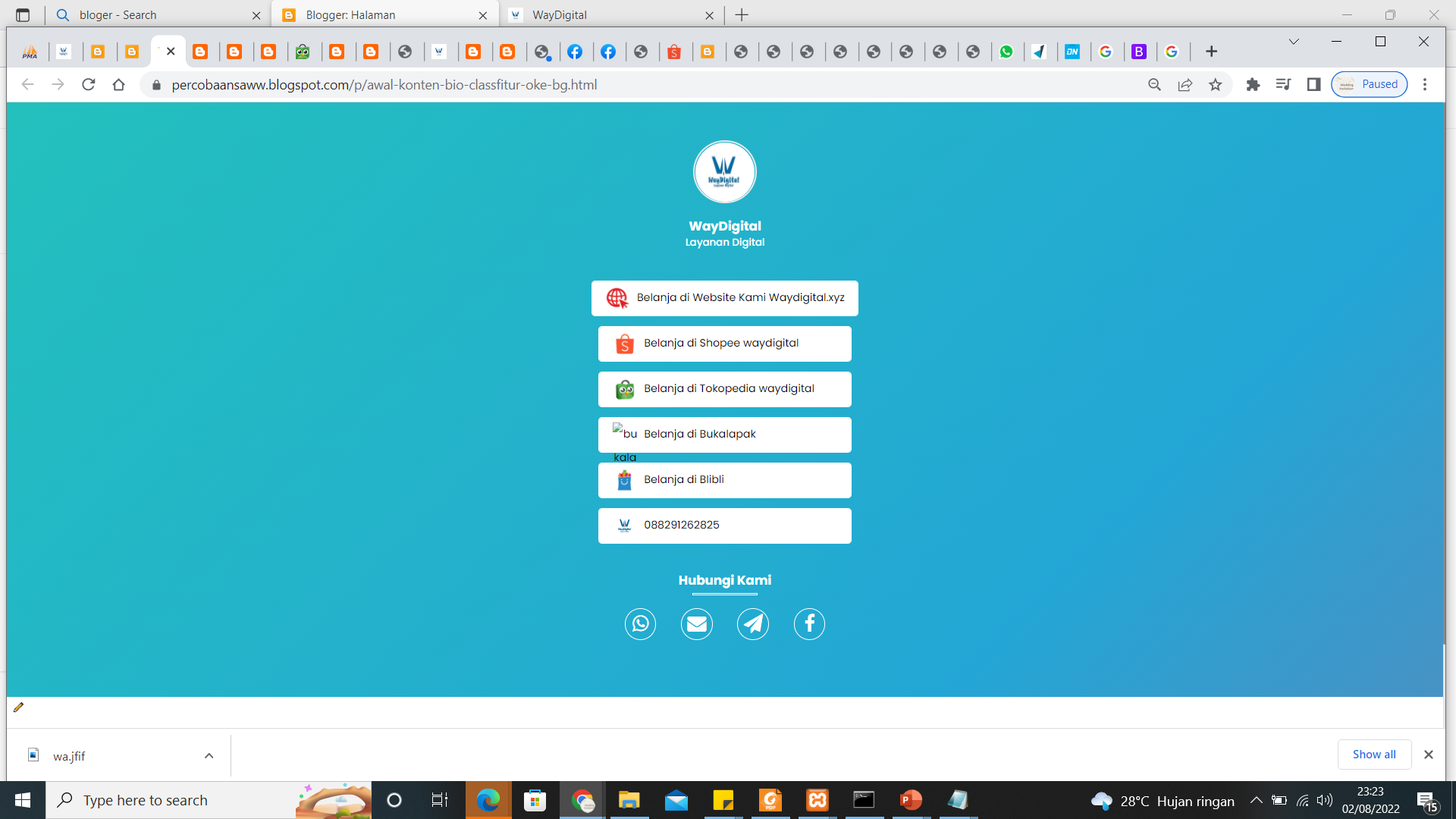Open Belanja di Website Kami Waydigital.xyz link
The width and height of the screenshot is (1456, 819).
tap(725, 298)
